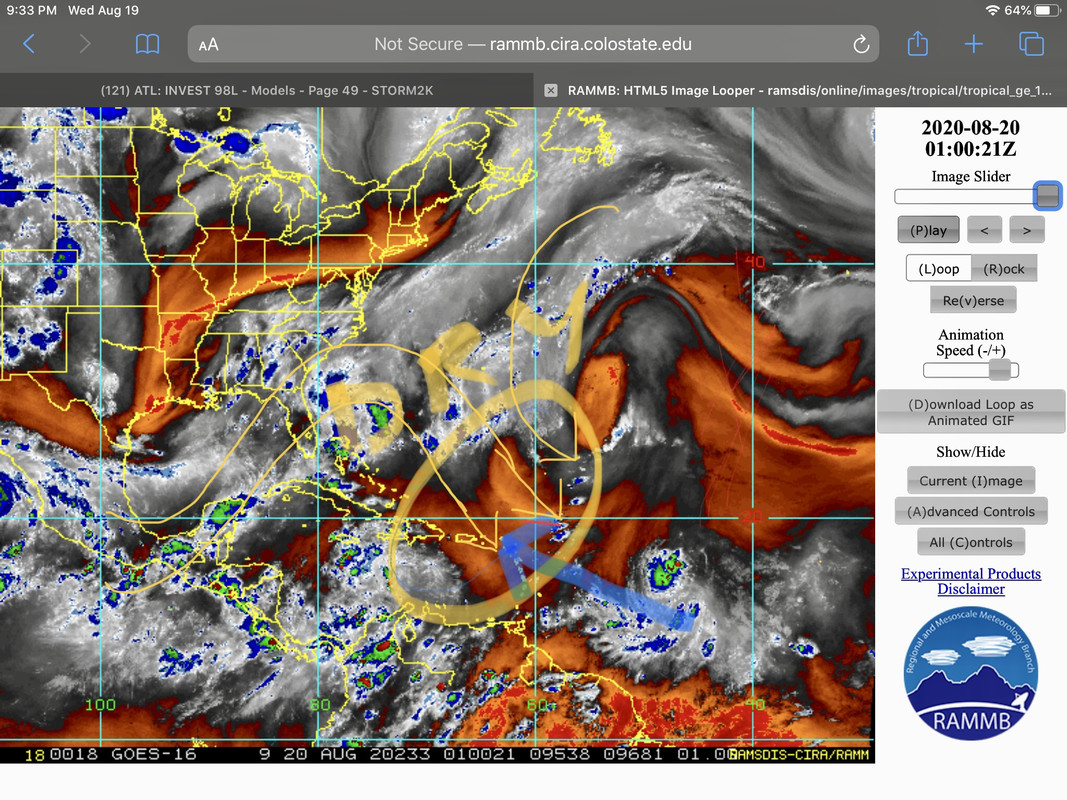Click the Image Slider handle
Screen dimensions: 1067x800
point(1047,196)
